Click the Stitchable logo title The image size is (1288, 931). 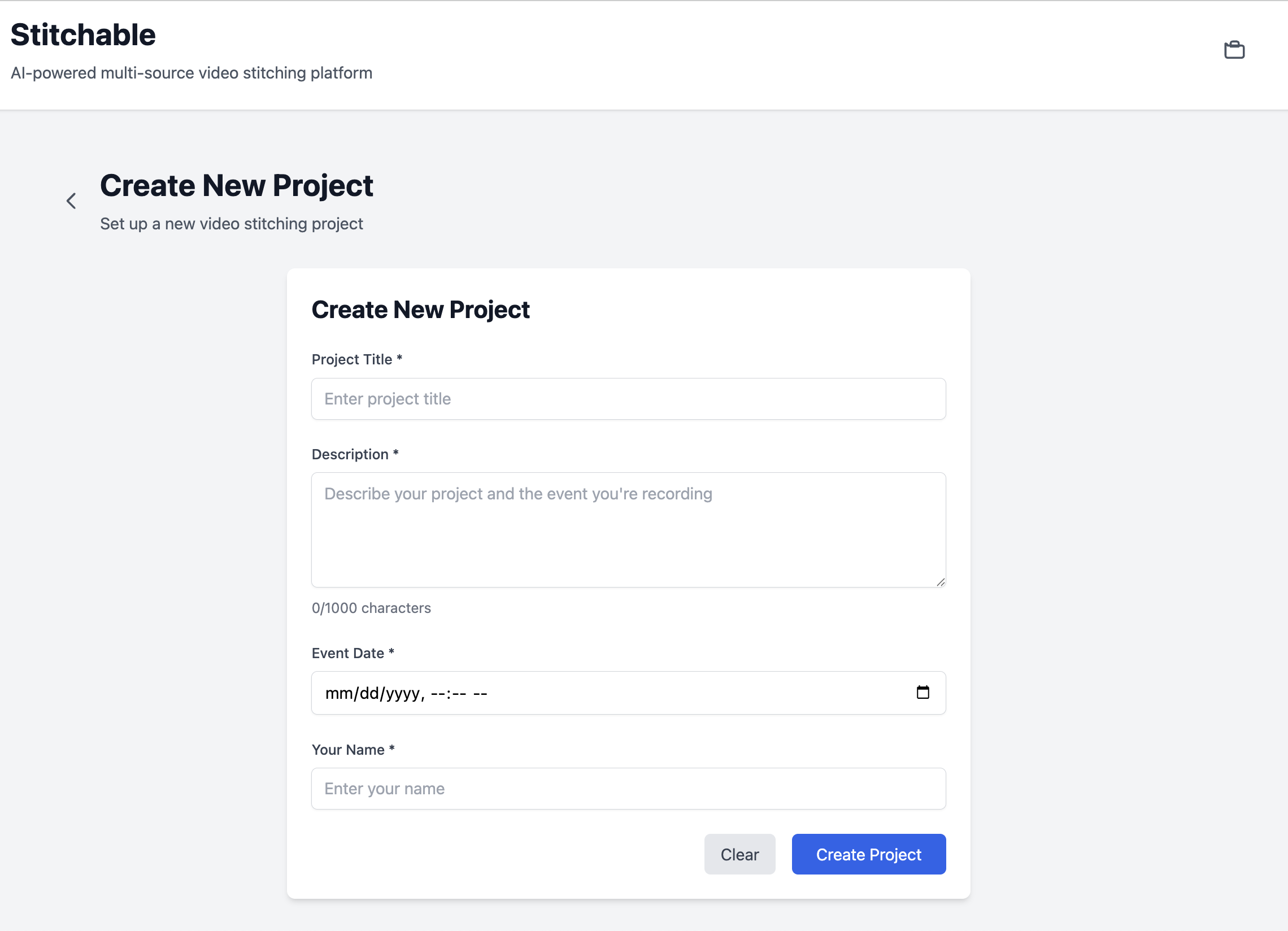tap(83, 34)
